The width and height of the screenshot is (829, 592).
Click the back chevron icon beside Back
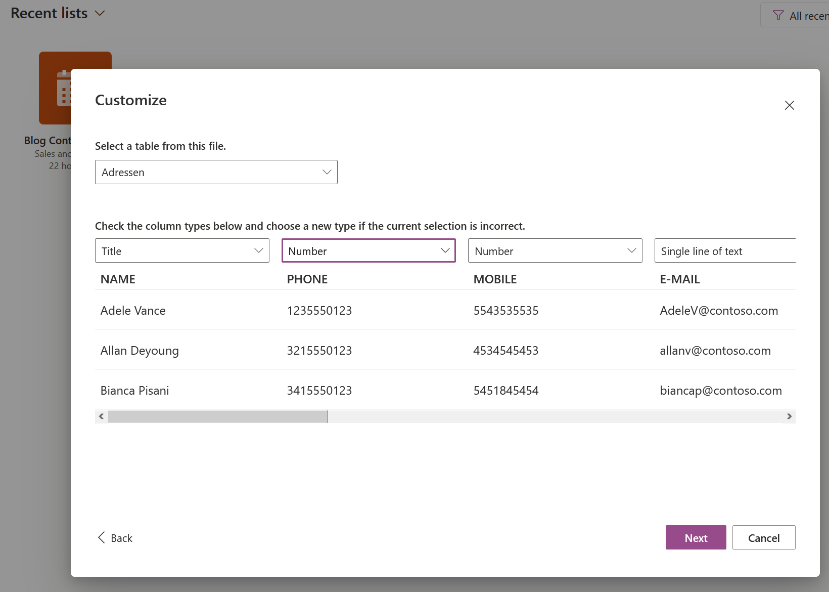click(101, 538)
